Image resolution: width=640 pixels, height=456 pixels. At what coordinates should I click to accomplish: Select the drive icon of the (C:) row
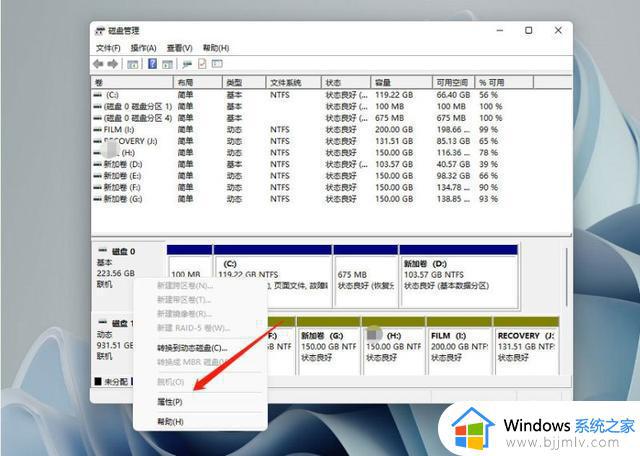click(98, 95)
